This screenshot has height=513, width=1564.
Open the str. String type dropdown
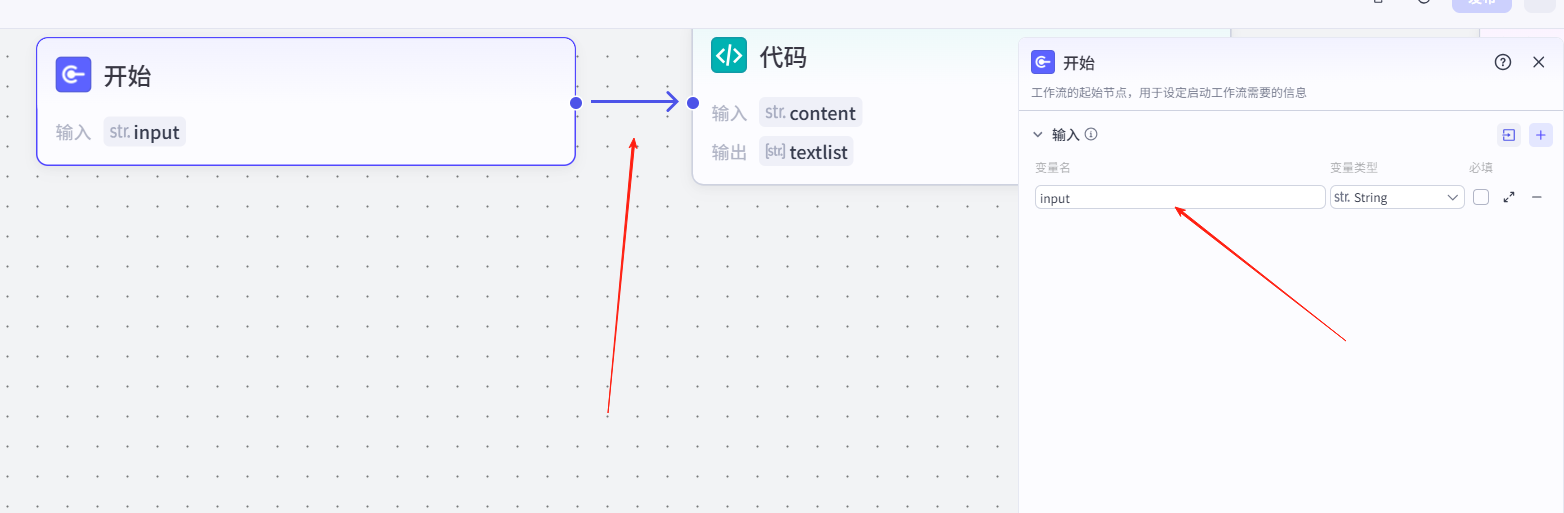pos(1397,197)
